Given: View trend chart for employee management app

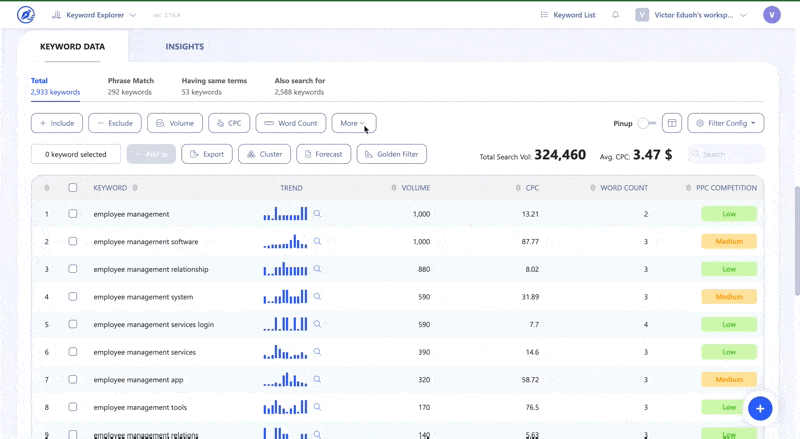Looking at the screenshot, I should click(x=285, y=379).
